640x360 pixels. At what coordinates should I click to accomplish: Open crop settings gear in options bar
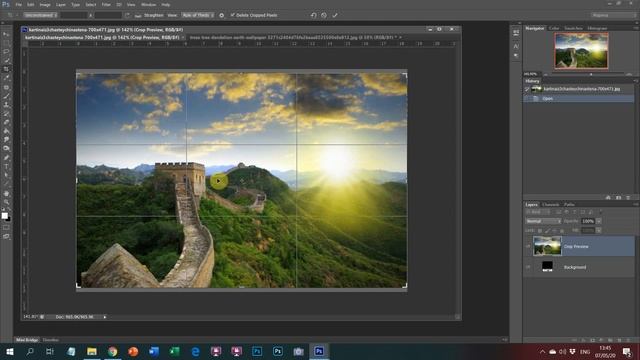point(222,15)
